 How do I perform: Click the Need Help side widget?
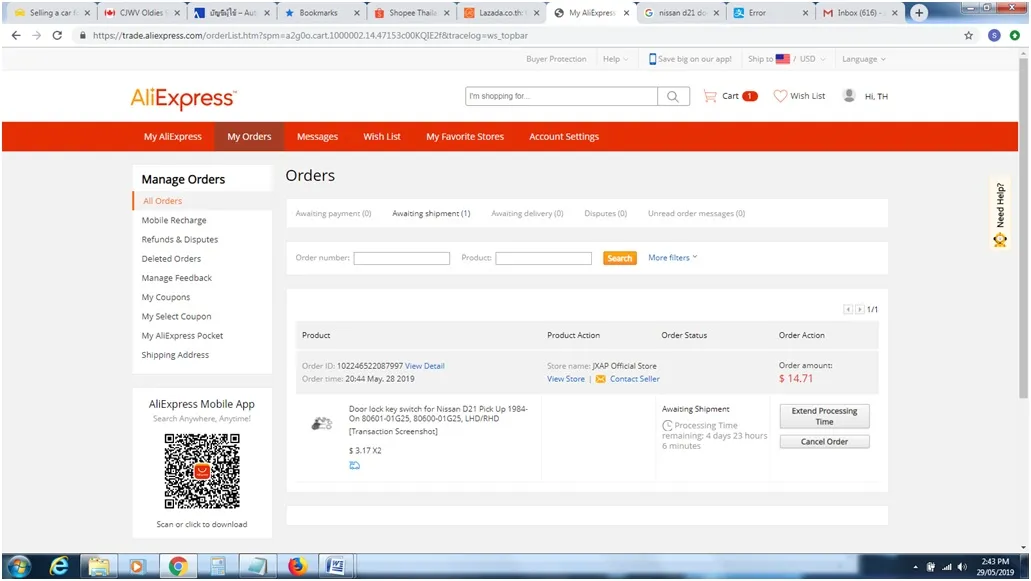pos(999,214)
